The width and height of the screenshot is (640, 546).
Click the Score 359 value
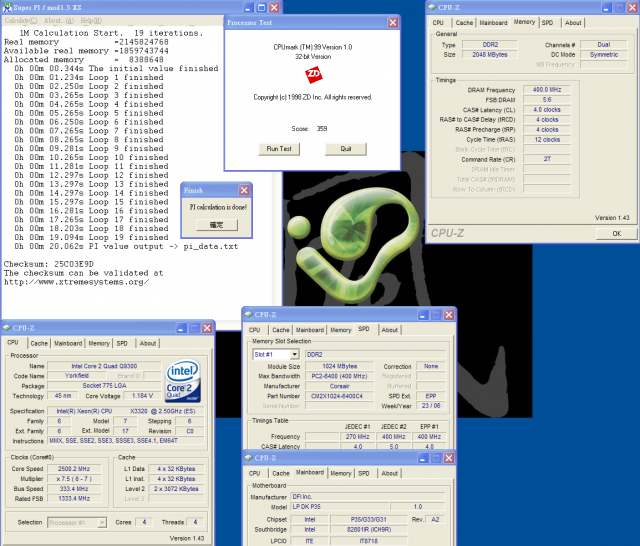coord(322,129)
